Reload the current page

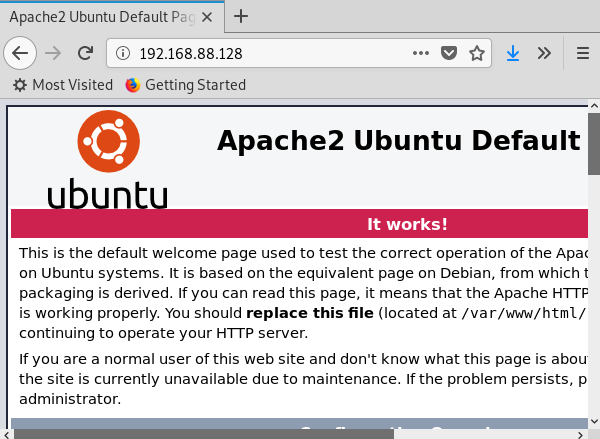[85, 53]
